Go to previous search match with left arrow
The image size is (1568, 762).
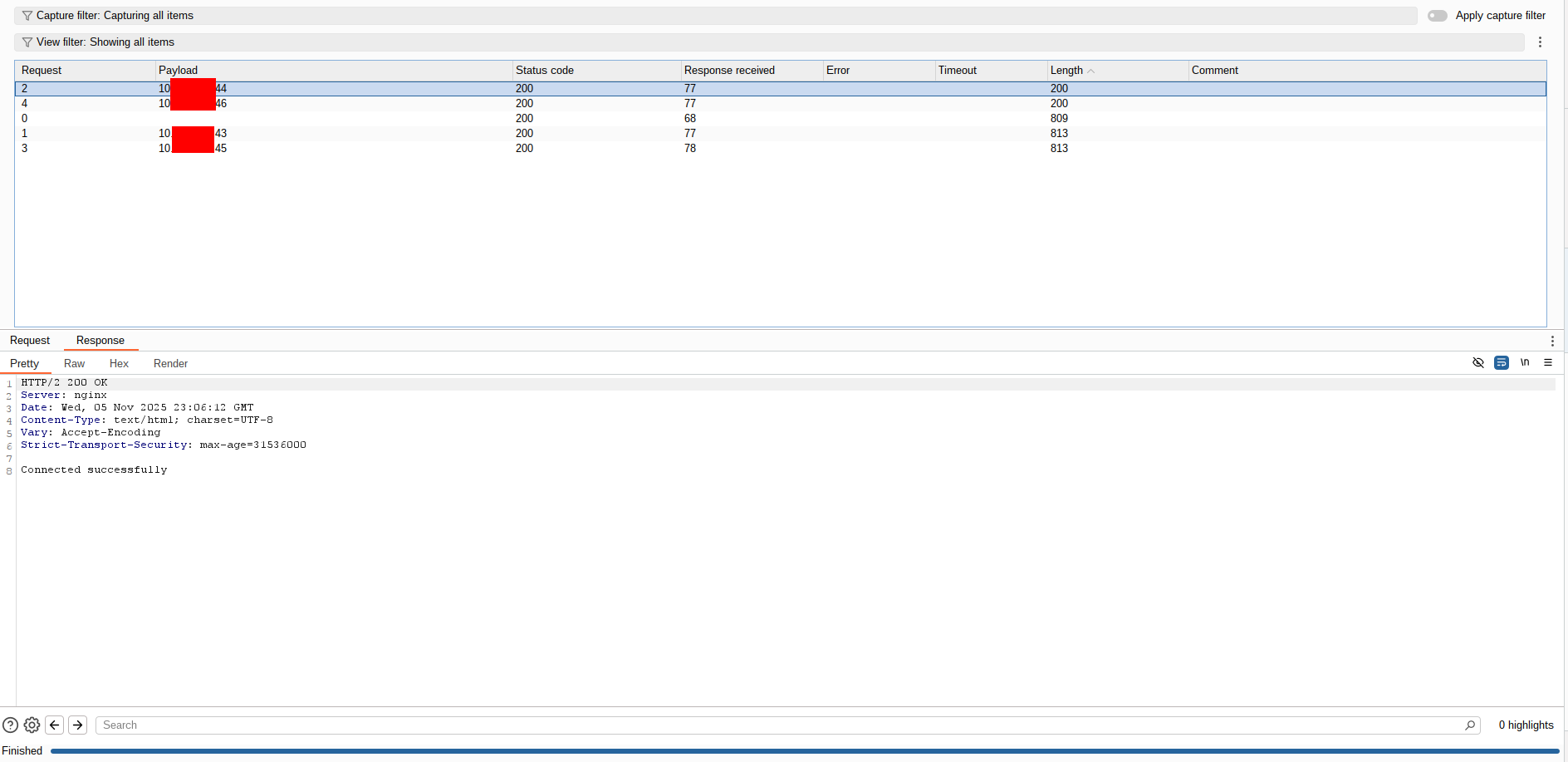[54, 725]
